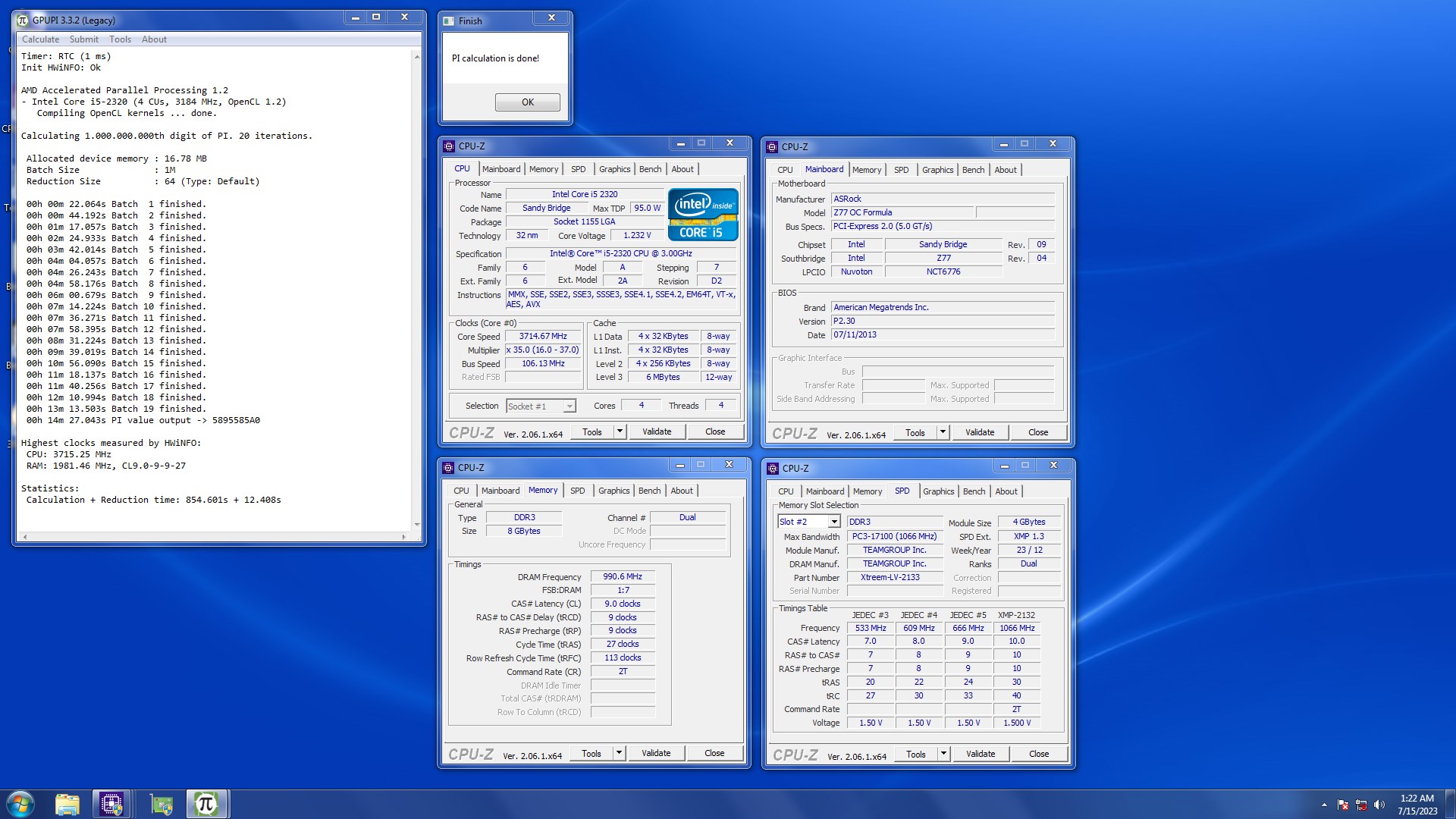Click the Finish dialog title icon
Viewport: 1456px width, 819px height.
click(449, 21)
